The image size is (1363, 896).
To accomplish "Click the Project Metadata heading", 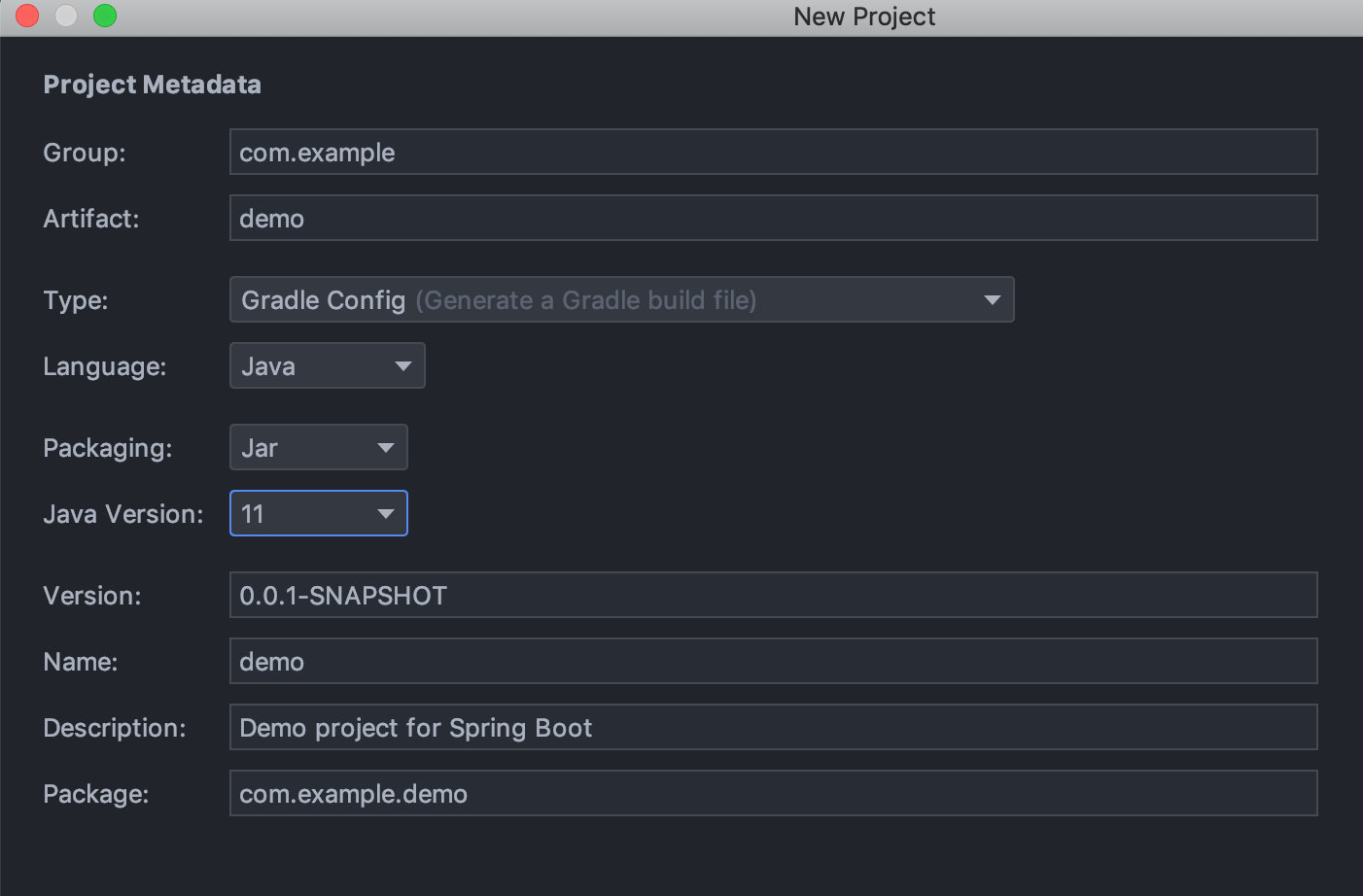I will (x=152, y=85).
